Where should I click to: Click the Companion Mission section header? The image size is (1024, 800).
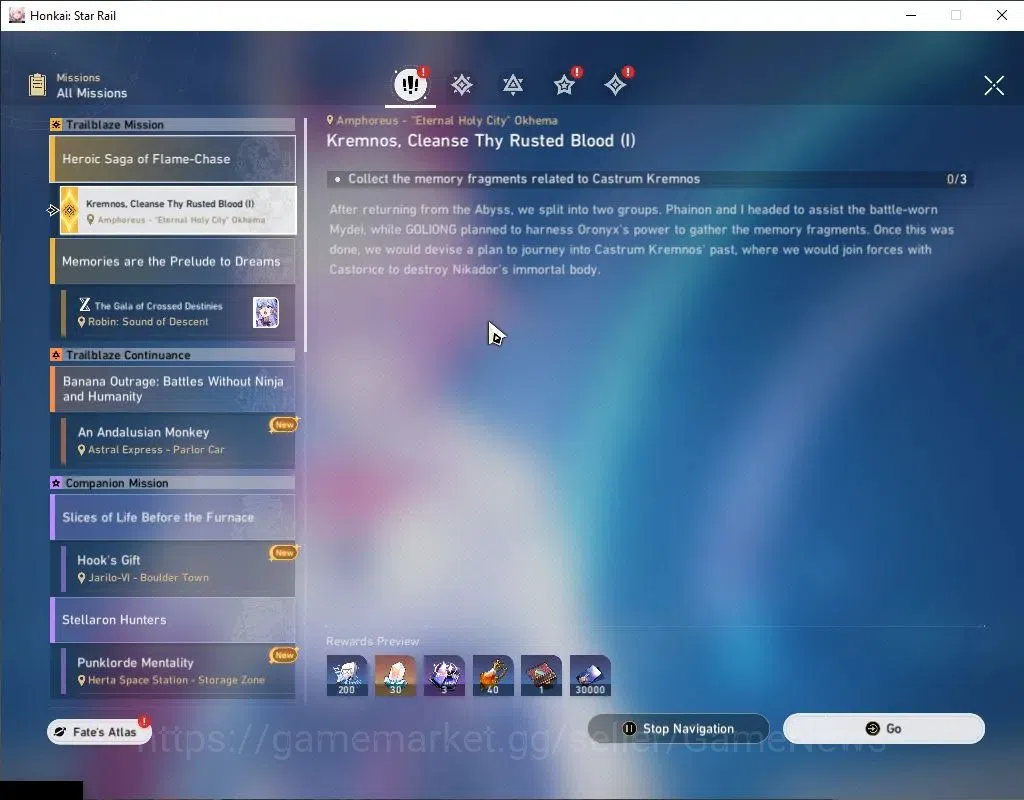[172, 483]
